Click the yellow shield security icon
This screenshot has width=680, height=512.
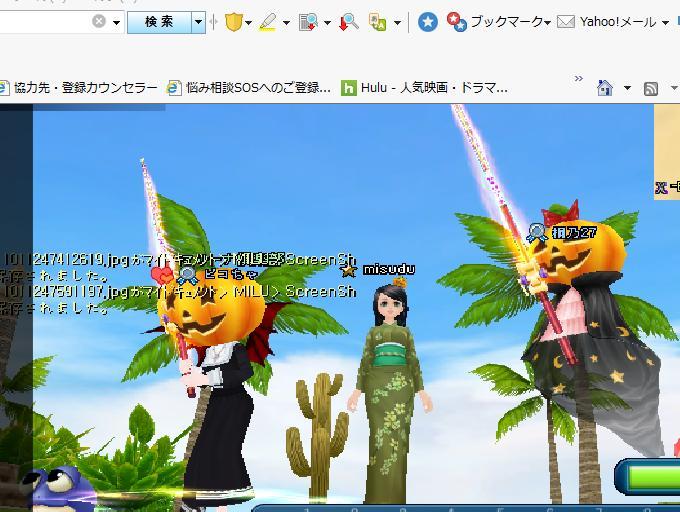tap(231, 22)
